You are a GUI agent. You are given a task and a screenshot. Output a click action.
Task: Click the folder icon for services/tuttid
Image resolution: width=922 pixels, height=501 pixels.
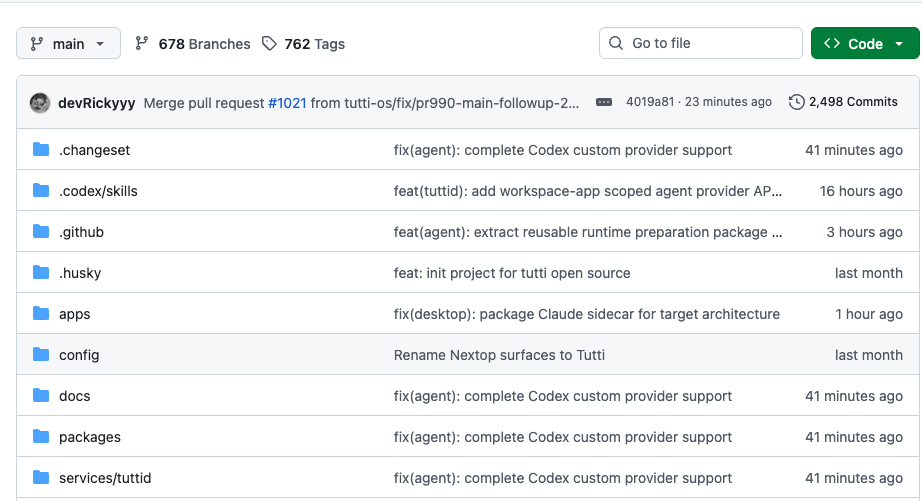(x=41, y=477)
